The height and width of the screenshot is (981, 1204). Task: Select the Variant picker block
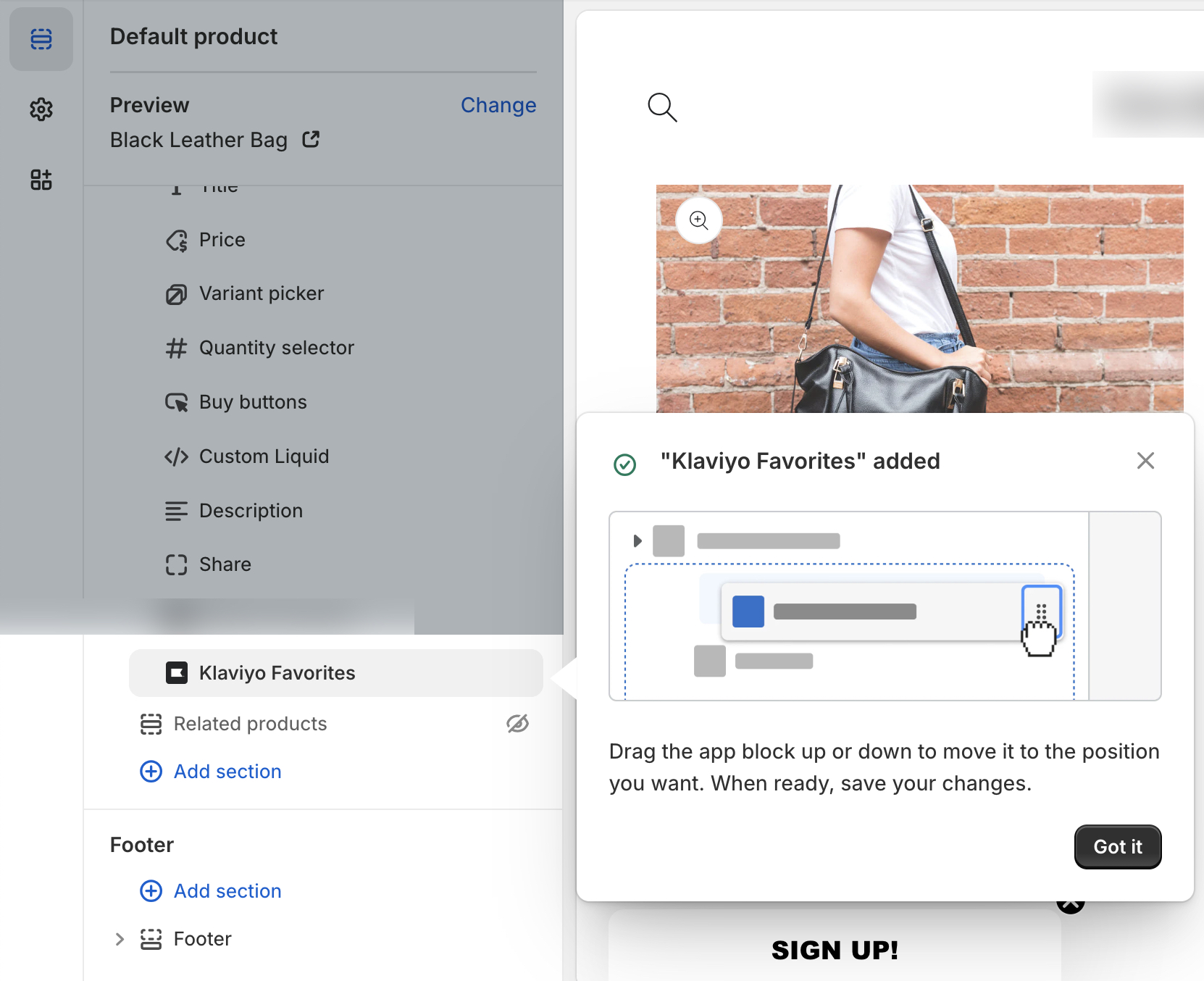click(261, 293)
